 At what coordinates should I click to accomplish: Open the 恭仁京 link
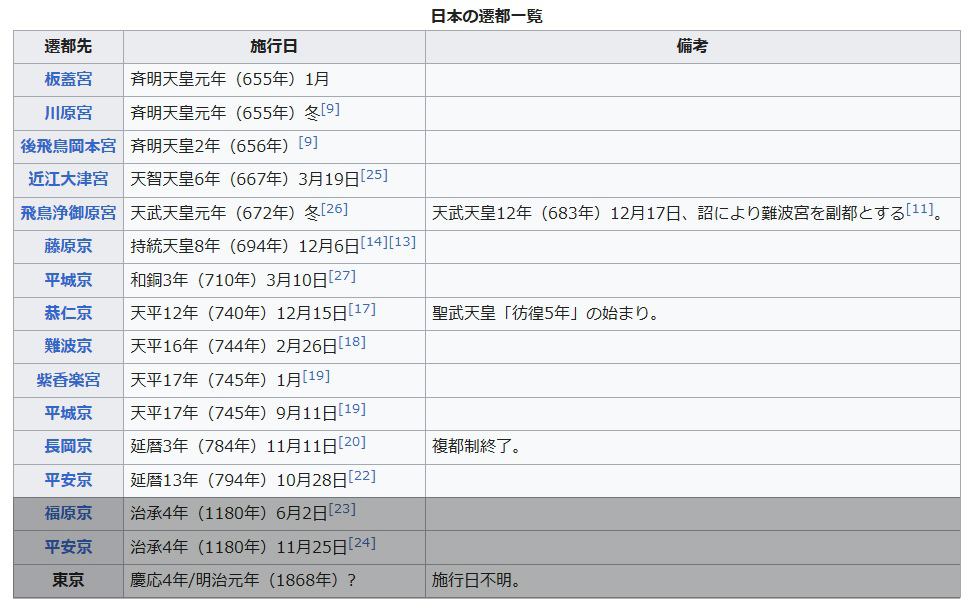click(68, 313)
